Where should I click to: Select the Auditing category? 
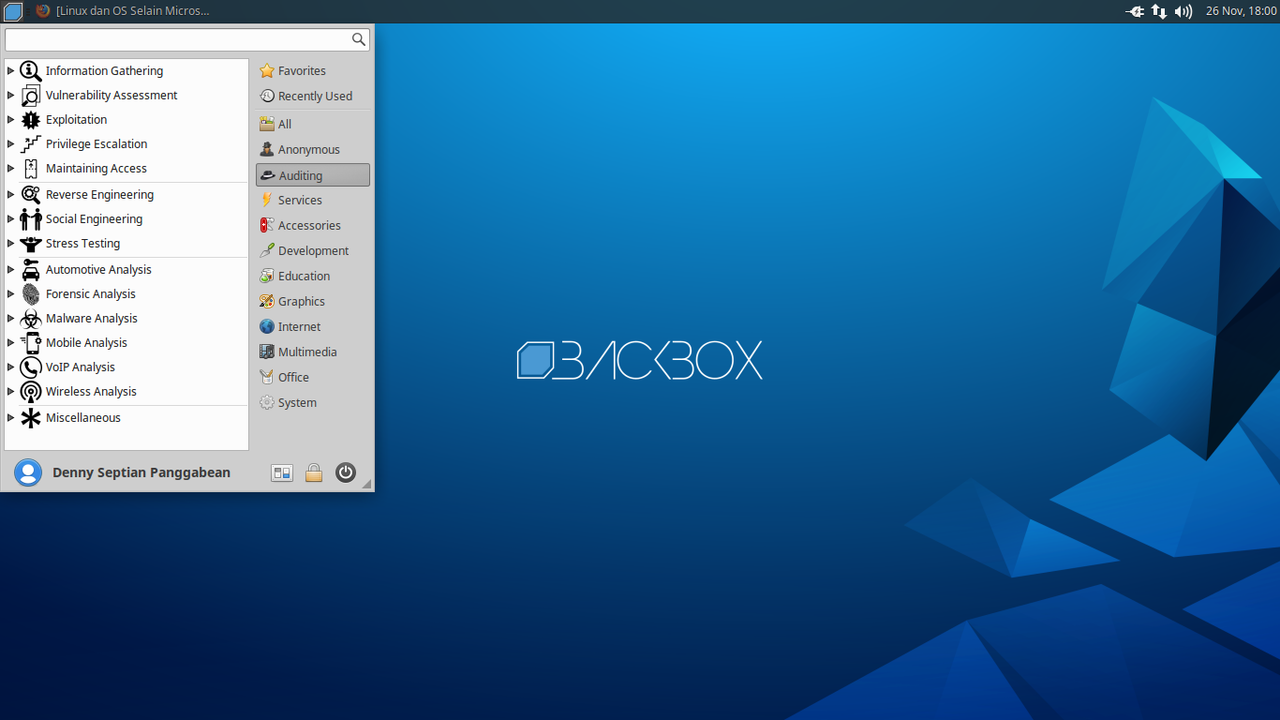point(313,175)
